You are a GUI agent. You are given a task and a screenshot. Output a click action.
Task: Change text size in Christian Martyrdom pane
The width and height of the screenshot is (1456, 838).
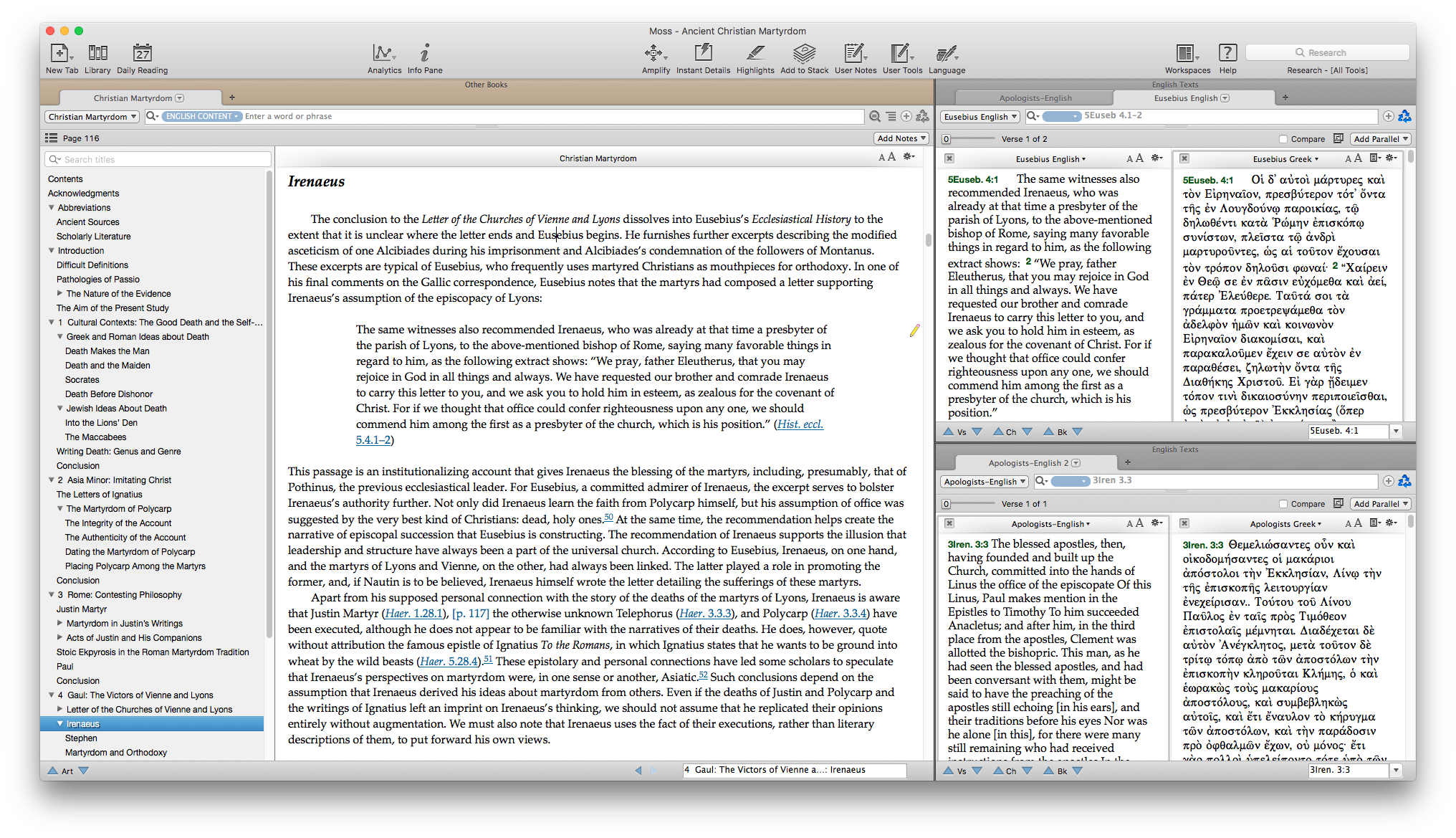click(x=887, y=157)
